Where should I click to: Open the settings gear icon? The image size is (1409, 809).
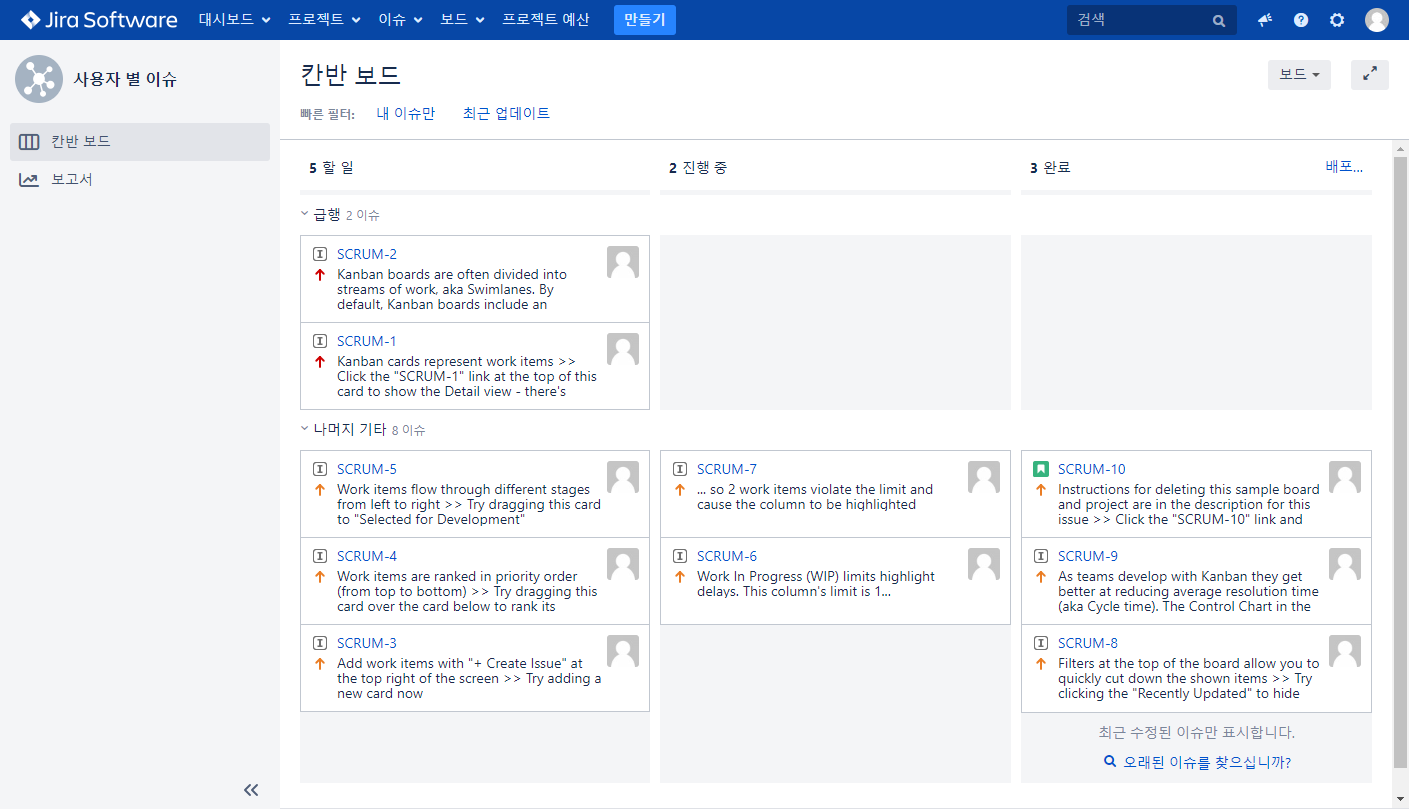[1337, 20]
